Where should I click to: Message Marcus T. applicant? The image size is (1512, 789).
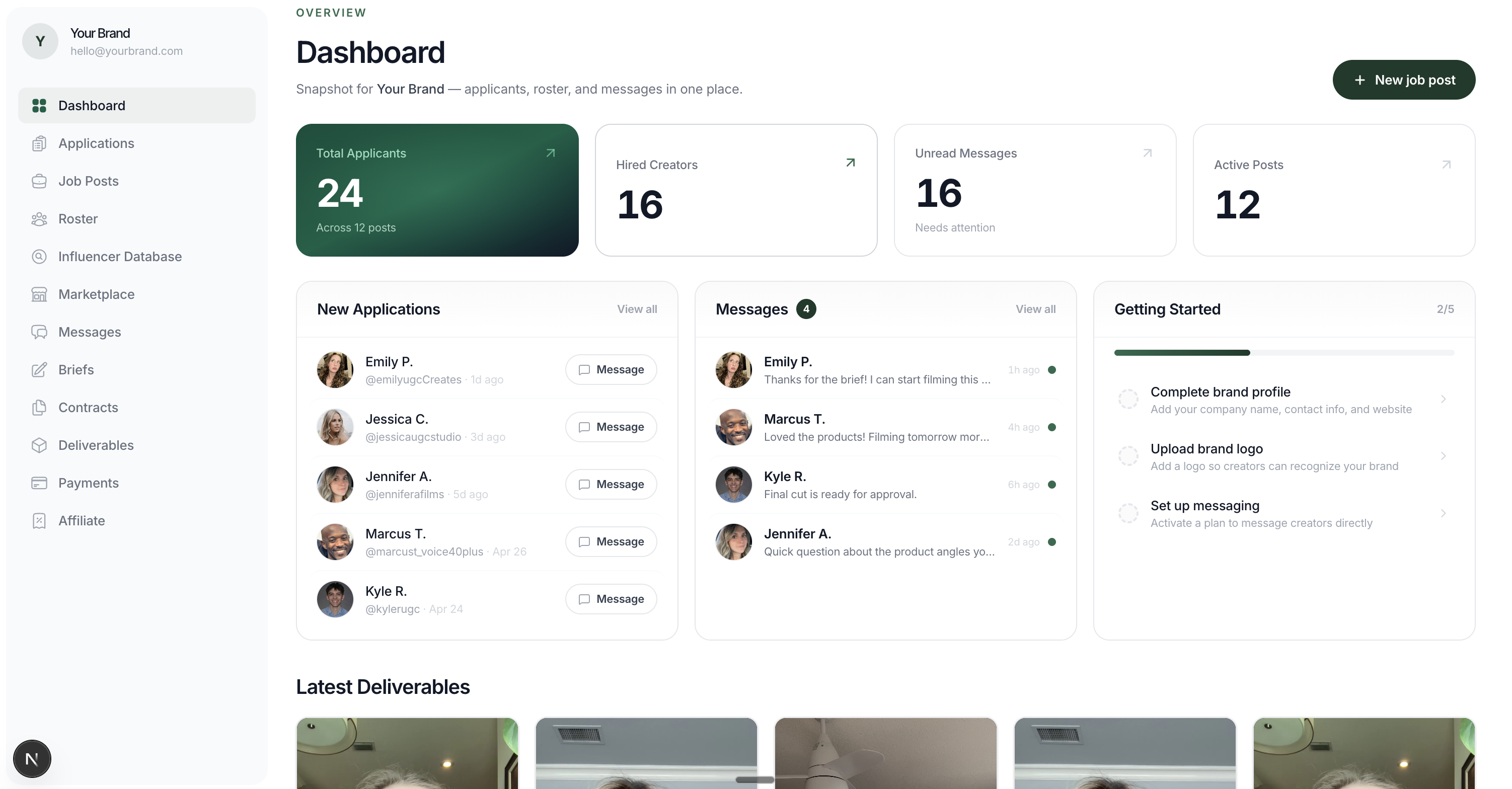(611, 541)
